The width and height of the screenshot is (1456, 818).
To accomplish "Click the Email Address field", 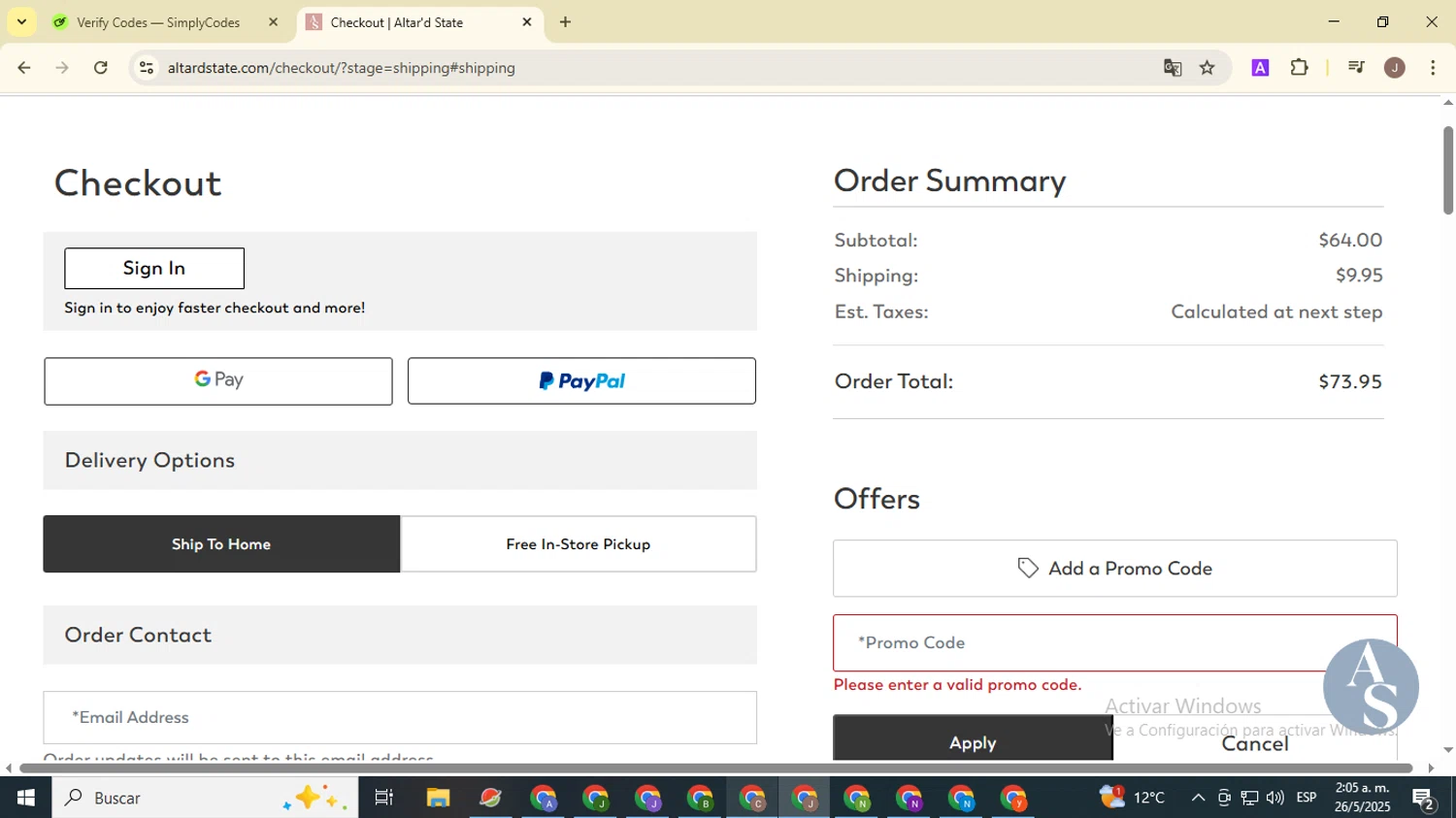I will click(x=400, y=718).
